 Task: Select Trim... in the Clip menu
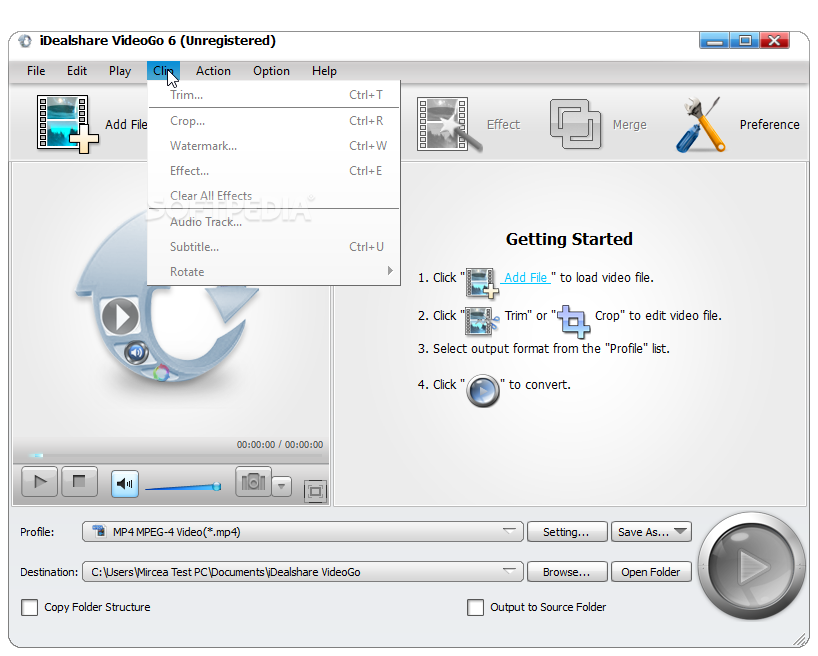[x=274, y=95]
